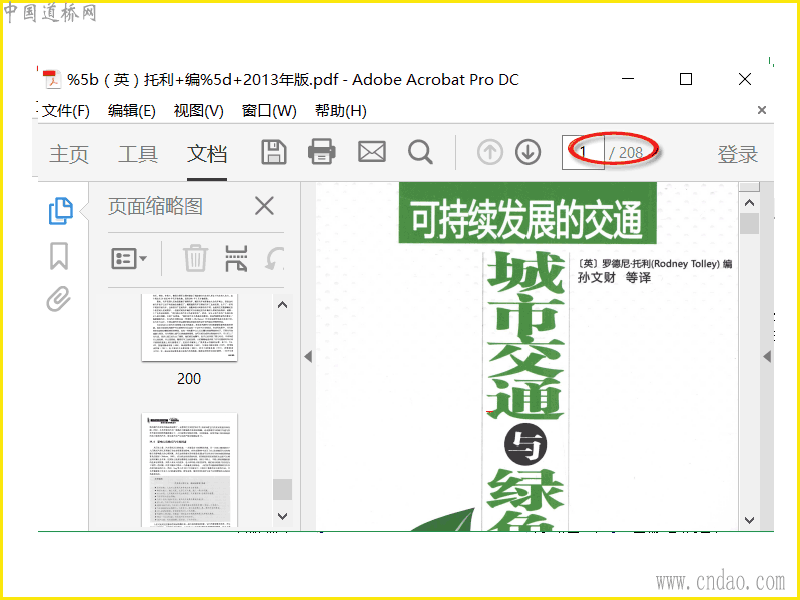
Task: Collapse the left navigation pane arrow
Action: click(308, 357)
